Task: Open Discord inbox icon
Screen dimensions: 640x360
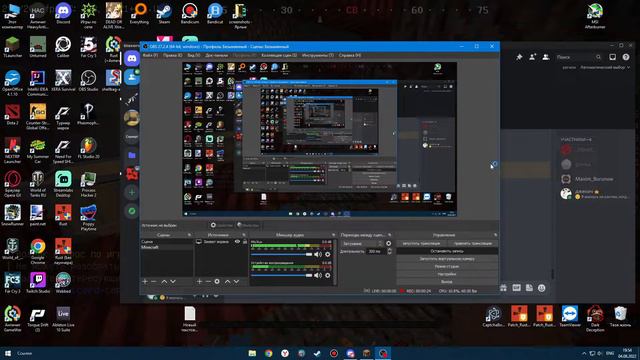Action: coord(612,57)
